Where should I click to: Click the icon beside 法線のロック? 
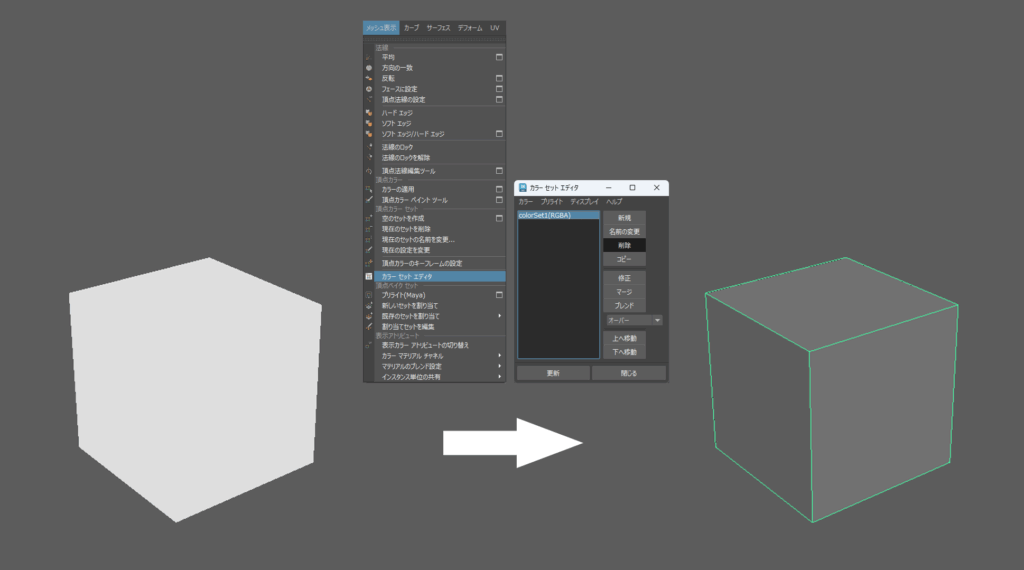(x=368, y=147)
